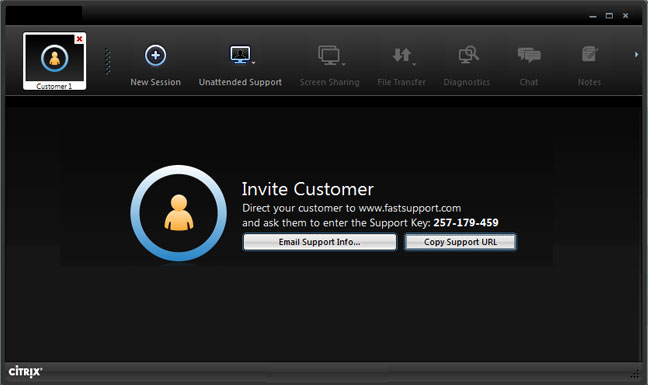Open the Unattended Support monitor icon

[240, 55]
